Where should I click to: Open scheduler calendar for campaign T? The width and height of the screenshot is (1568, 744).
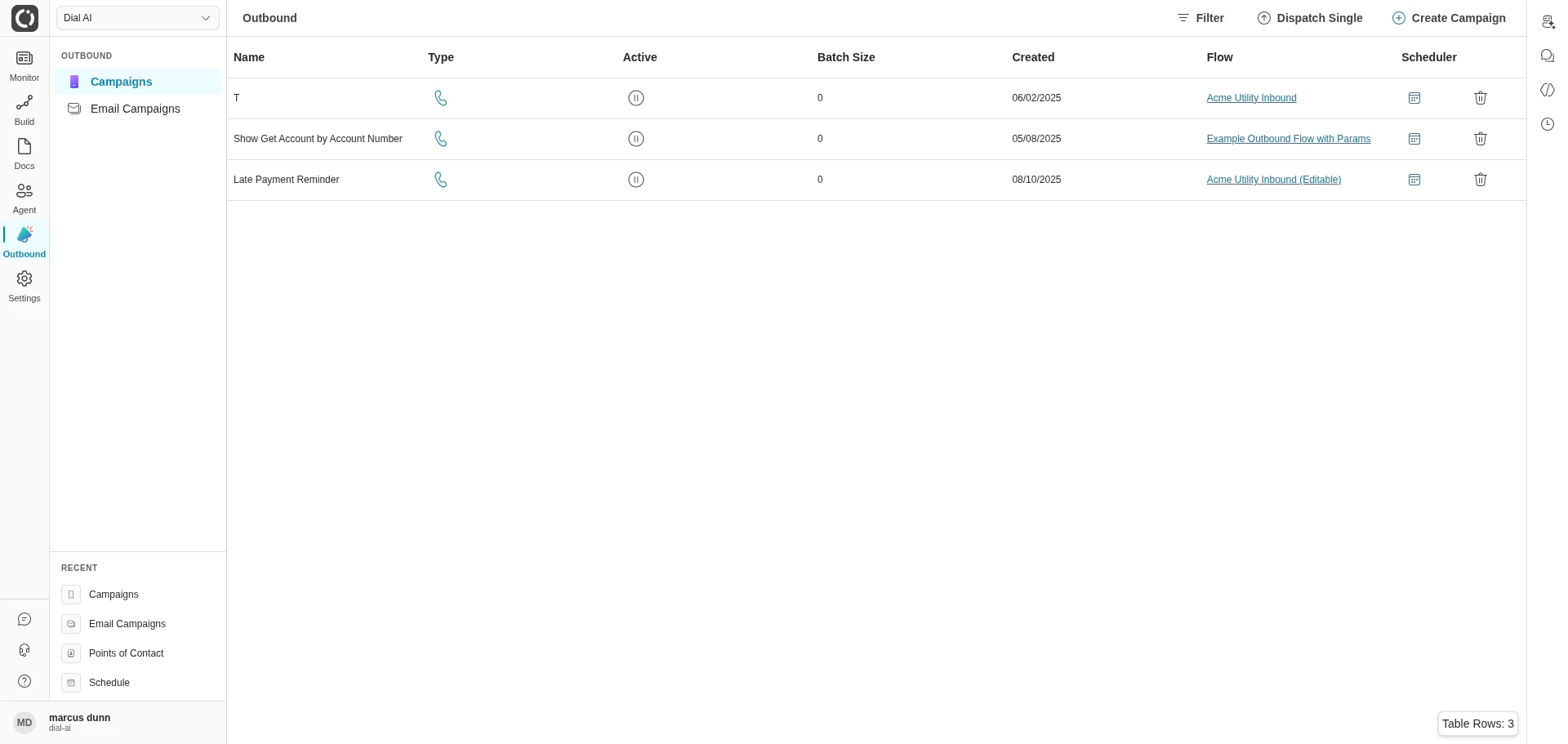[x=1414, y=98]
